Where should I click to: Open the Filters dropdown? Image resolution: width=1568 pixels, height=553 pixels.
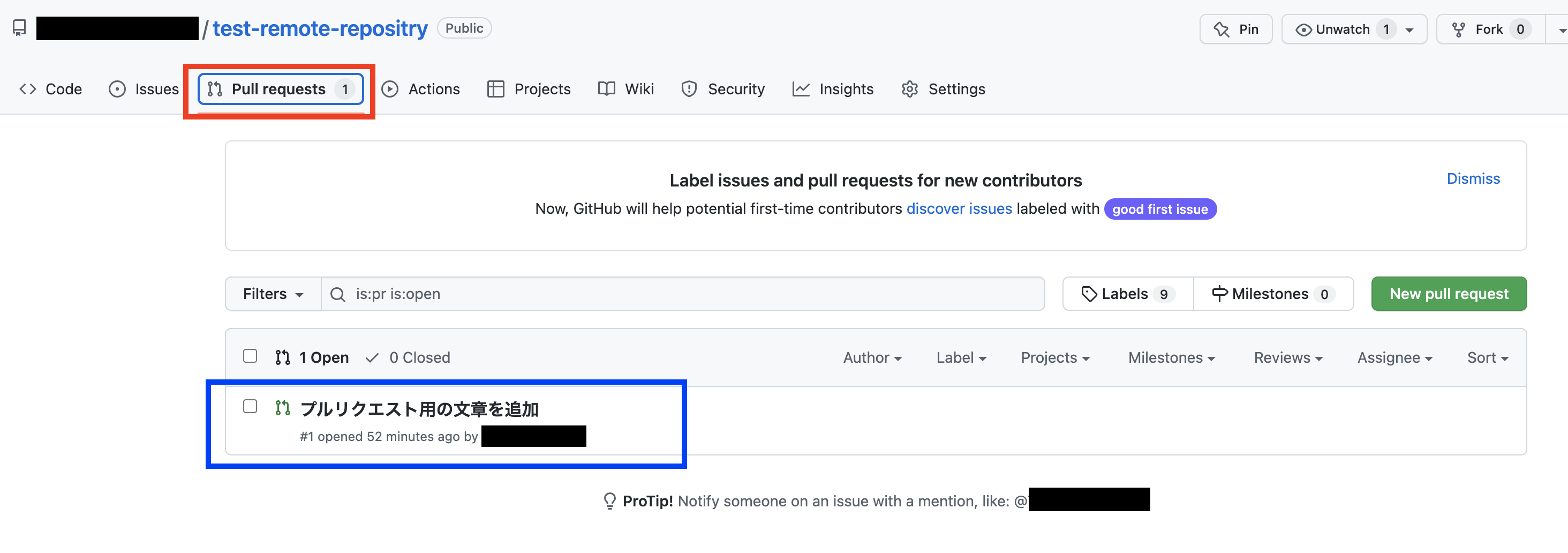coord(273,294)
